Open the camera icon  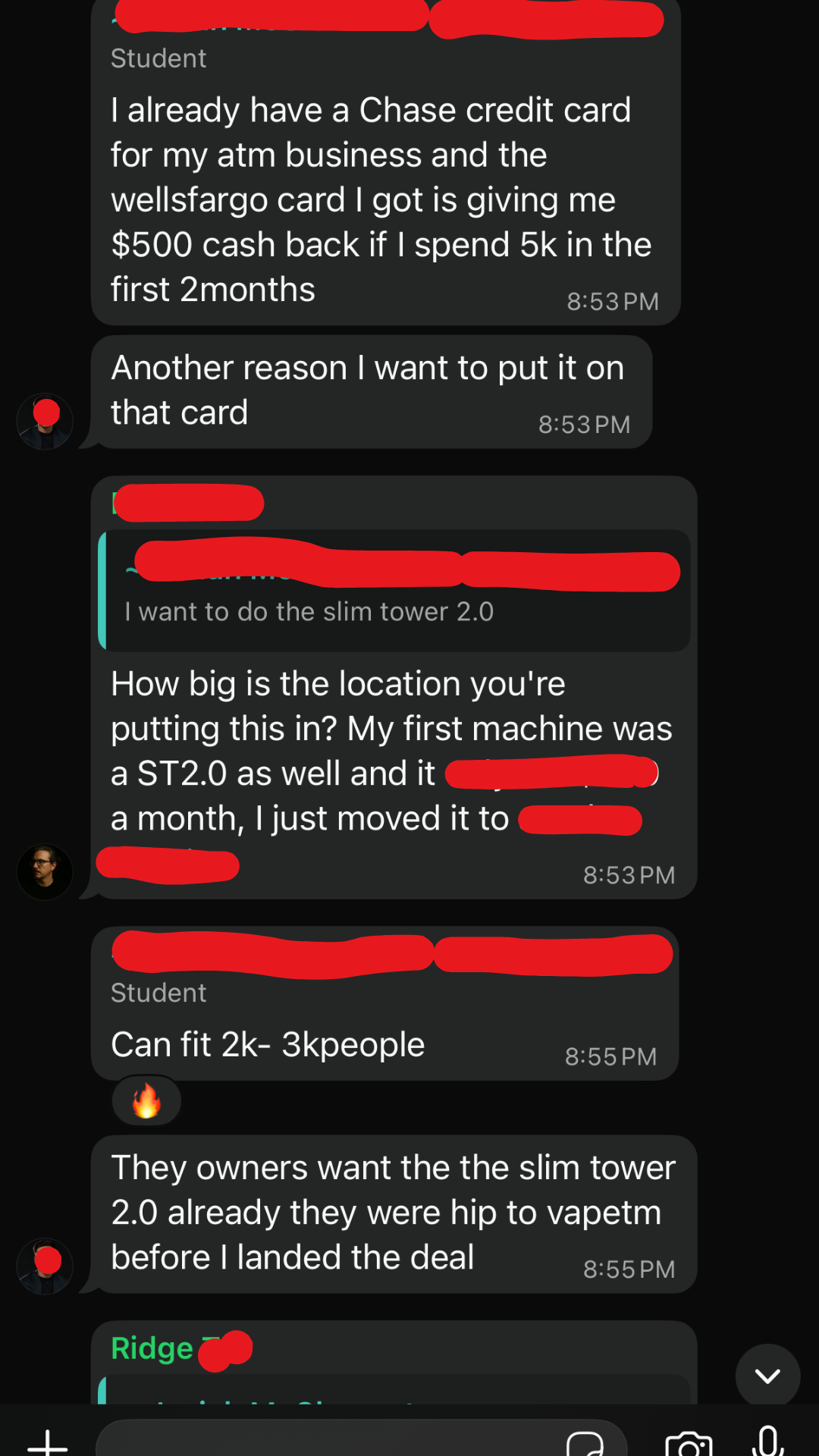point(689,1442)
